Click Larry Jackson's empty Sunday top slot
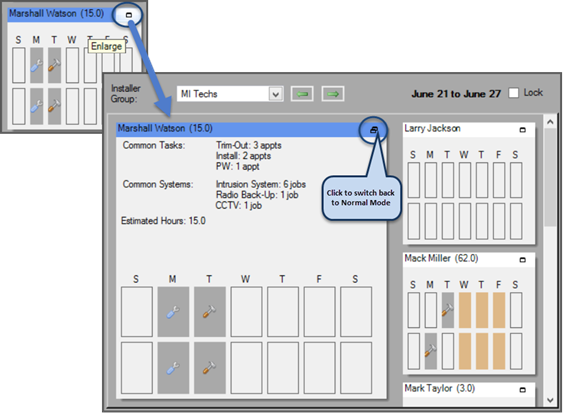The image size is (564, 417). click(414, 180)
